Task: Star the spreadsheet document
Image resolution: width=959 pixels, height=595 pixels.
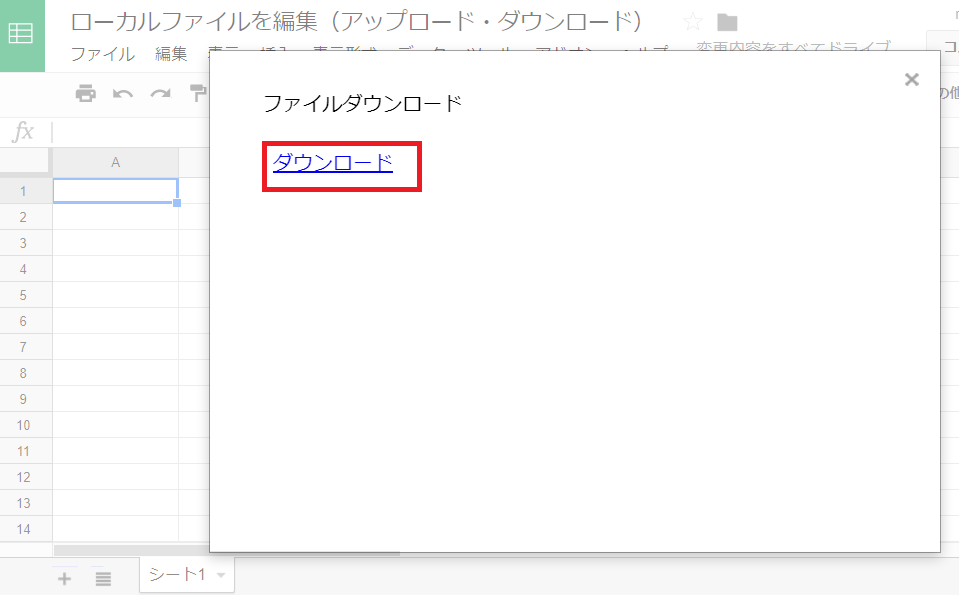Action: (692, 23)
